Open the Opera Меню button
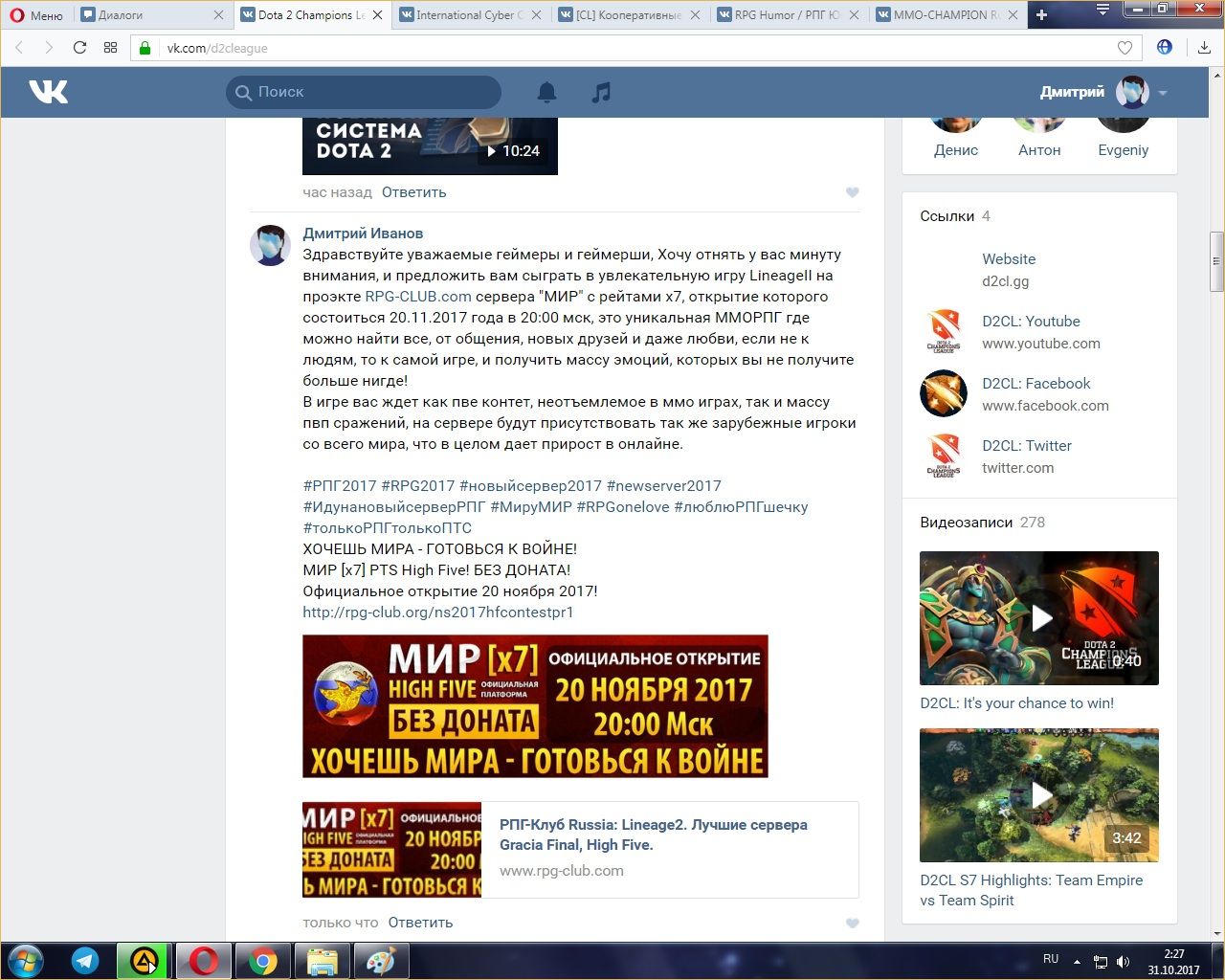Screen dimensions: 1225x980 36,15
